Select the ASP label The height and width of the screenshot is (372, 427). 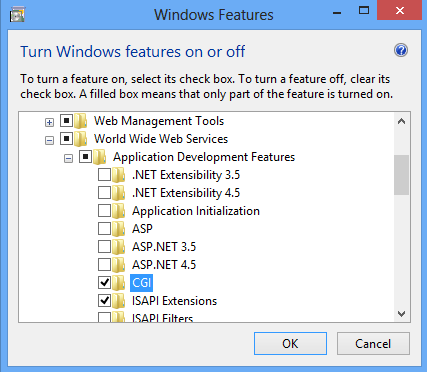[x=142, y=229]
